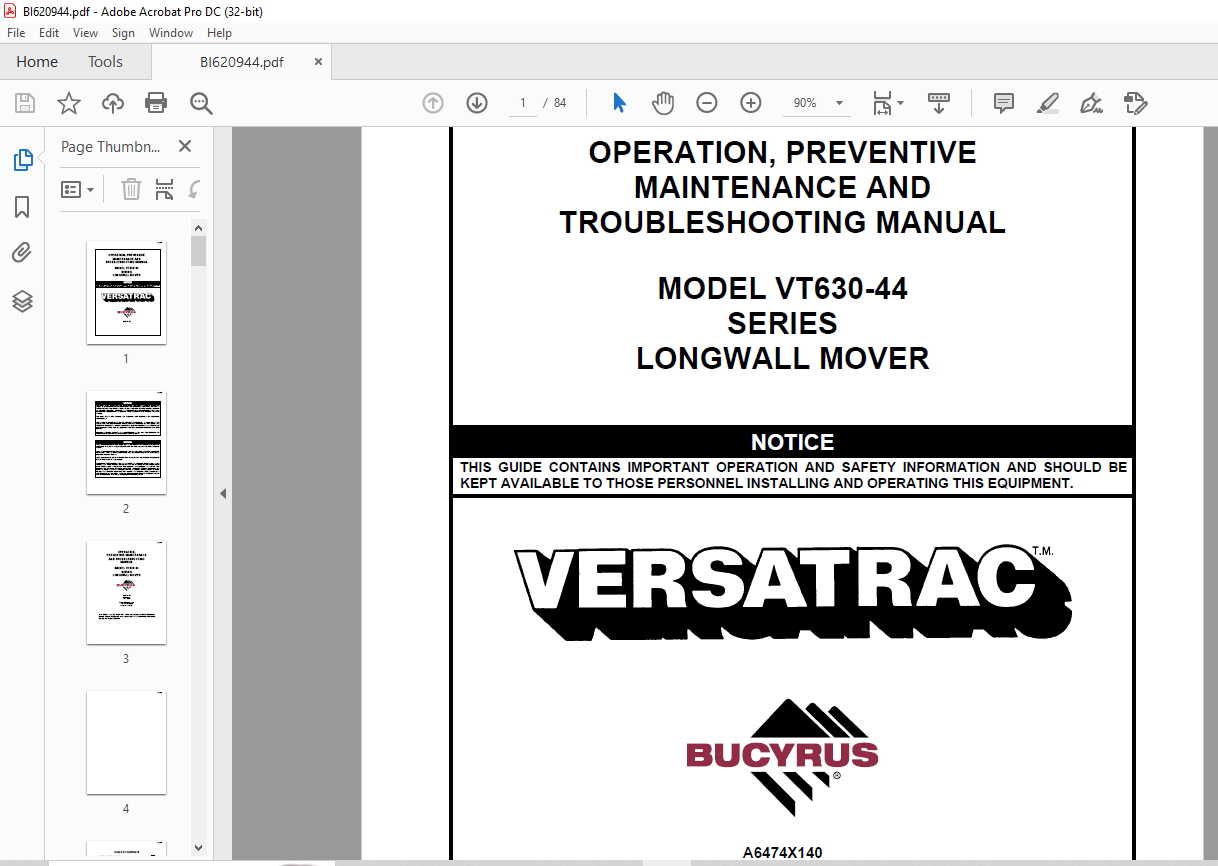
Task: Select page 2 thumbnail
Action: pyautogui.click(x=126, y=442)
